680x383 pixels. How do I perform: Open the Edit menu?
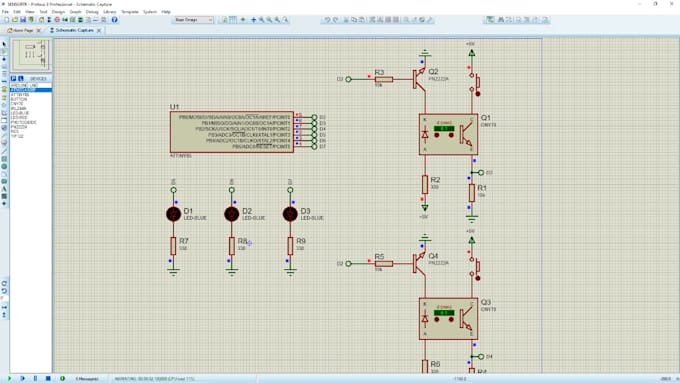17,12
